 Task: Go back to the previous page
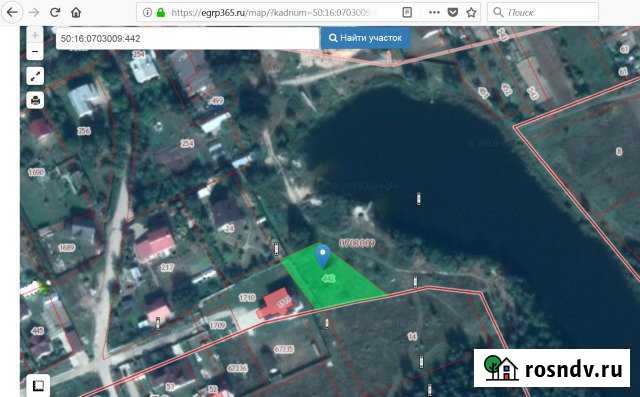(12, 12)
